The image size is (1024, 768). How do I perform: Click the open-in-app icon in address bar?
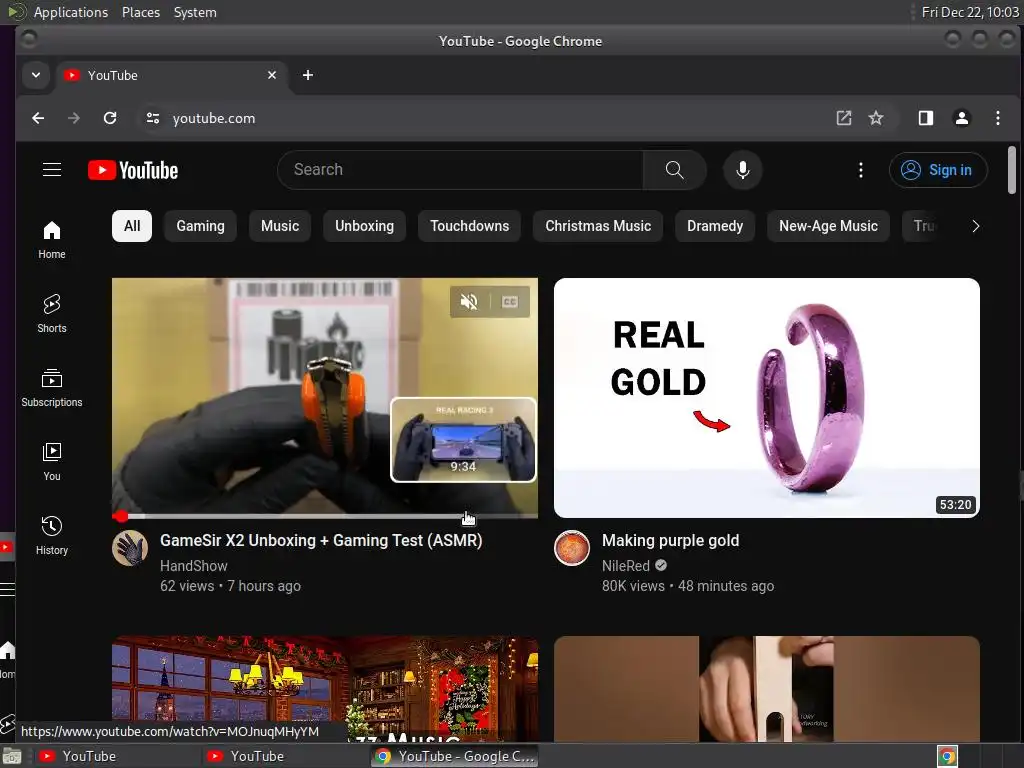(x=844, y=118)
